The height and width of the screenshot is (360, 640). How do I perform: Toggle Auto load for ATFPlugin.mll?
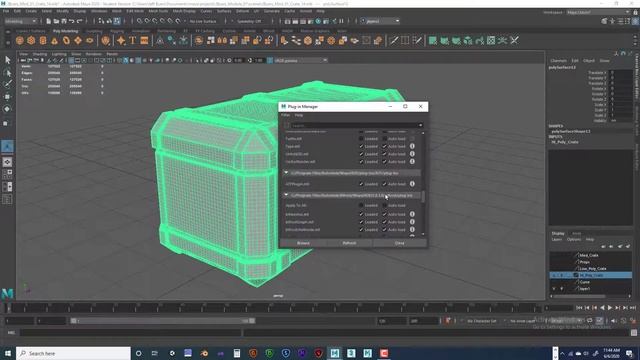click(x=384, y=184)
